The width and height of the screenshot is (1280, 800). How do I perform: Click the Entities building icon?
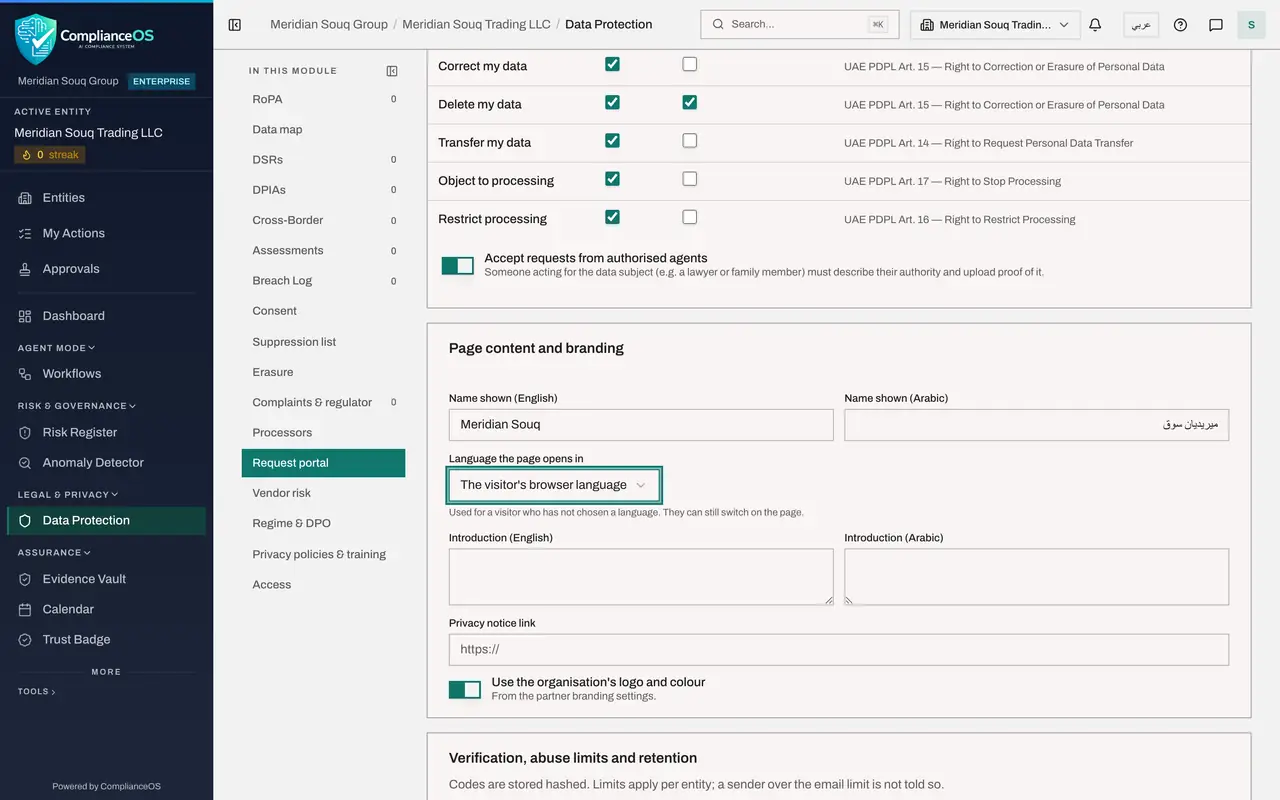[25, 198]
